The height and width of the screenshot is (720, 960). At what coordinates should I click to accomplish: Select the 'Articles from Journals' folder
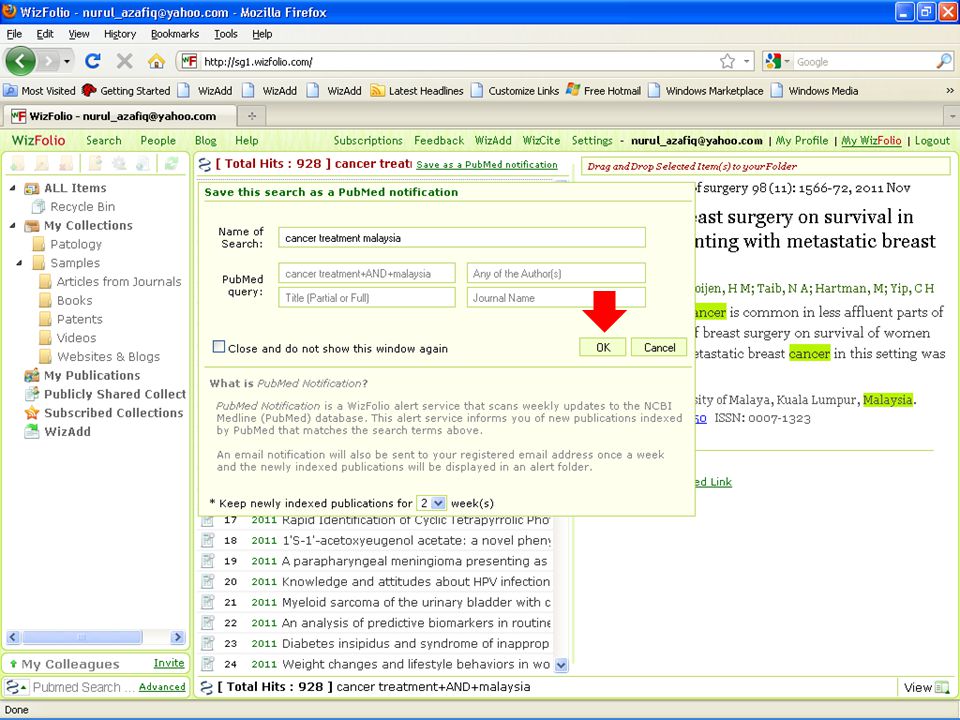point(119,282)
